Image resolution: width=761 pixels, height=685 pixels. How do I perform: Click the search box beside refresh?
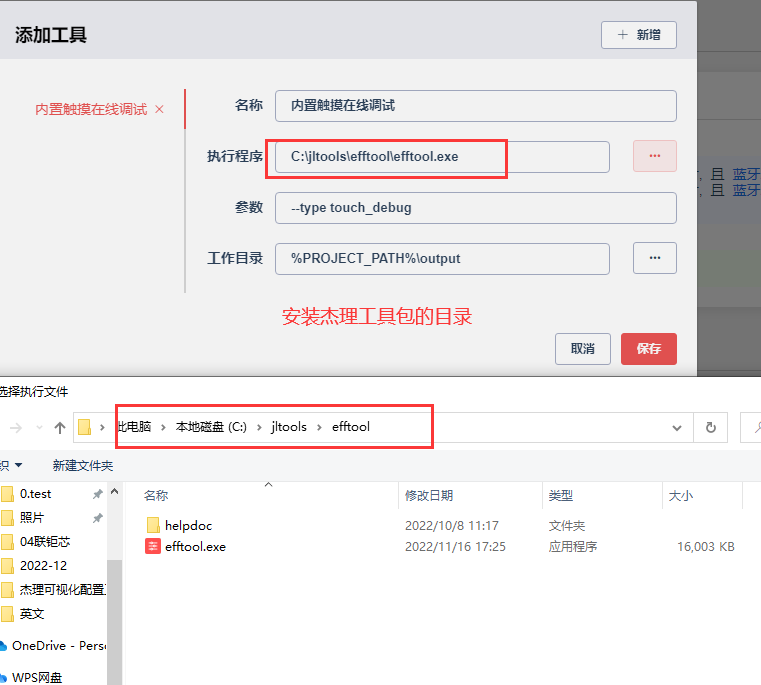click(x=750, y=428)
